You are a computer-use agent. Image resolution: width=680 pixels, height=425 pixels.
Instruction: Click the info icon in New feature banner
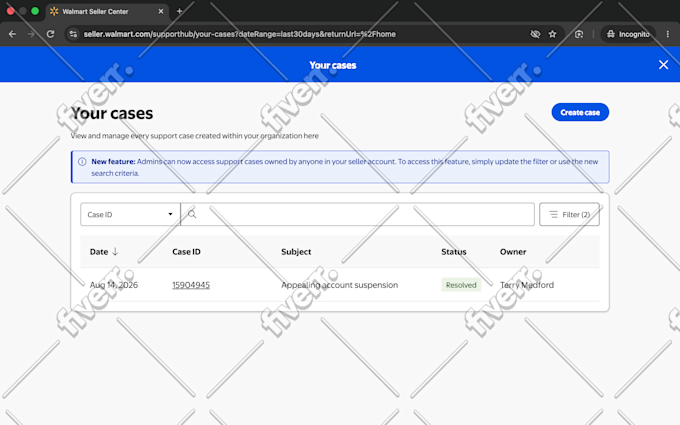(82, 161)
